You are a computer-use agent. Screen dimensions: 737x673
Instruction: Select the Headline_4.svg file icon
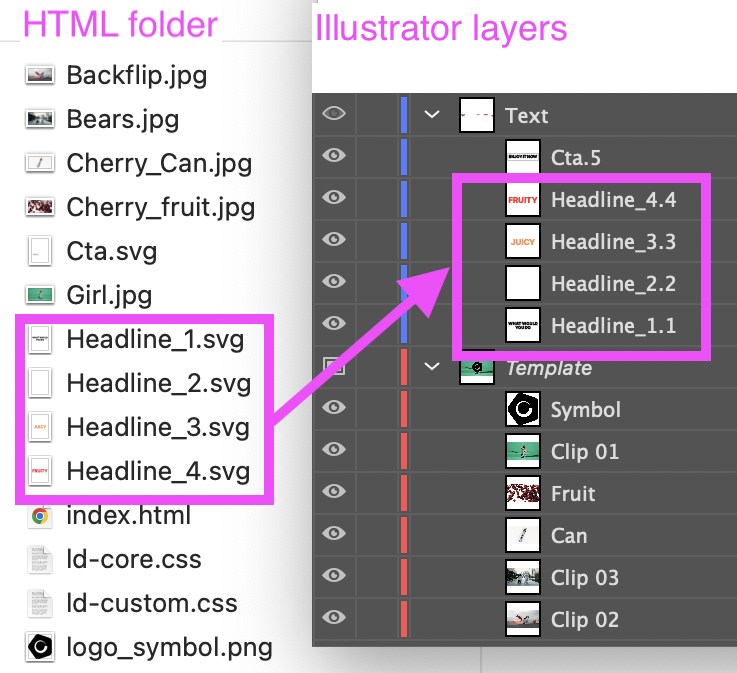coord(40,470)
